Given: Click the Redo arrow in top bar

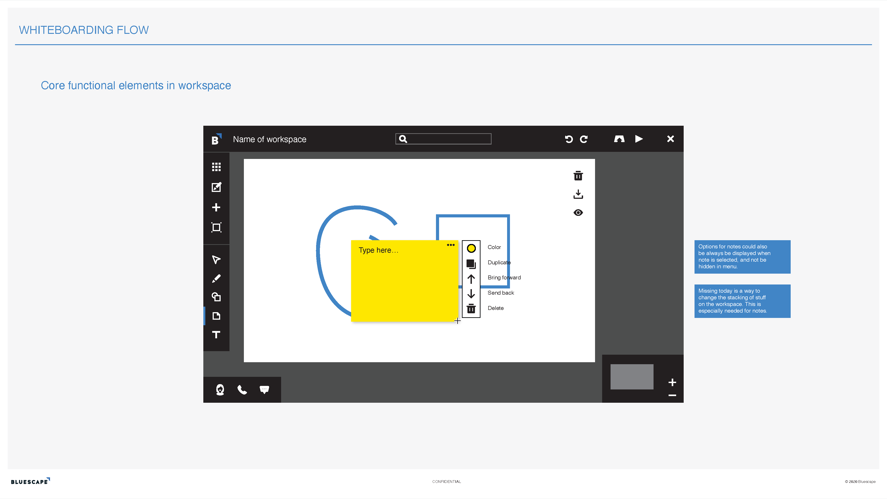Looking at the screenshot, I should coord(584,139).
